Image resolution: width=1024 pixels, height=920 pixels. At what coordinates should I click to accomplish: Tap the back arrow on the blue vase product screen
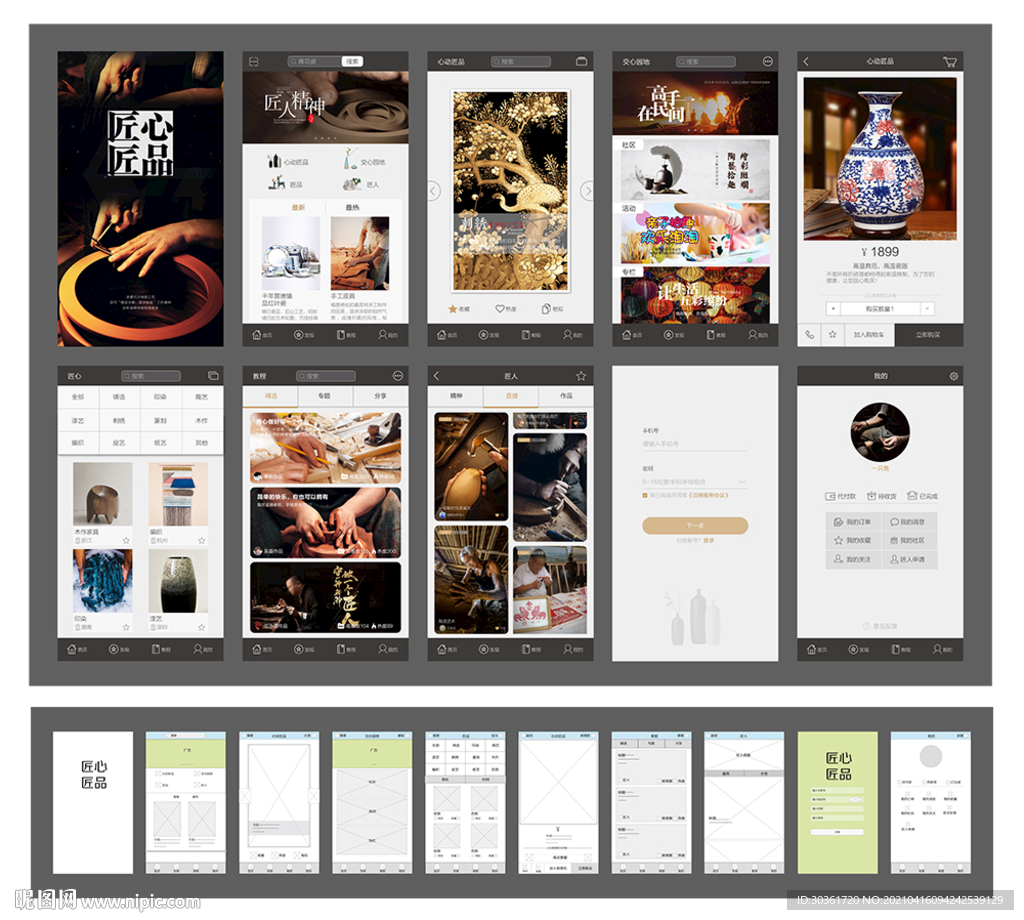(806, 61)
